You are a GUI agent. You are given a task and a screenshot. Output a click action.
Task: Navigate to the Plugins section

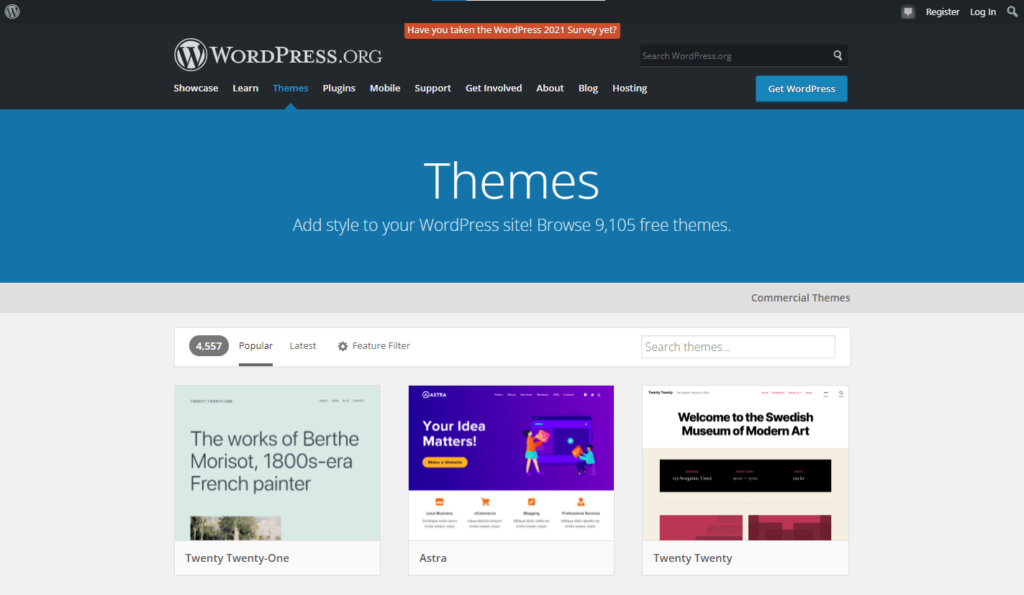338,88
